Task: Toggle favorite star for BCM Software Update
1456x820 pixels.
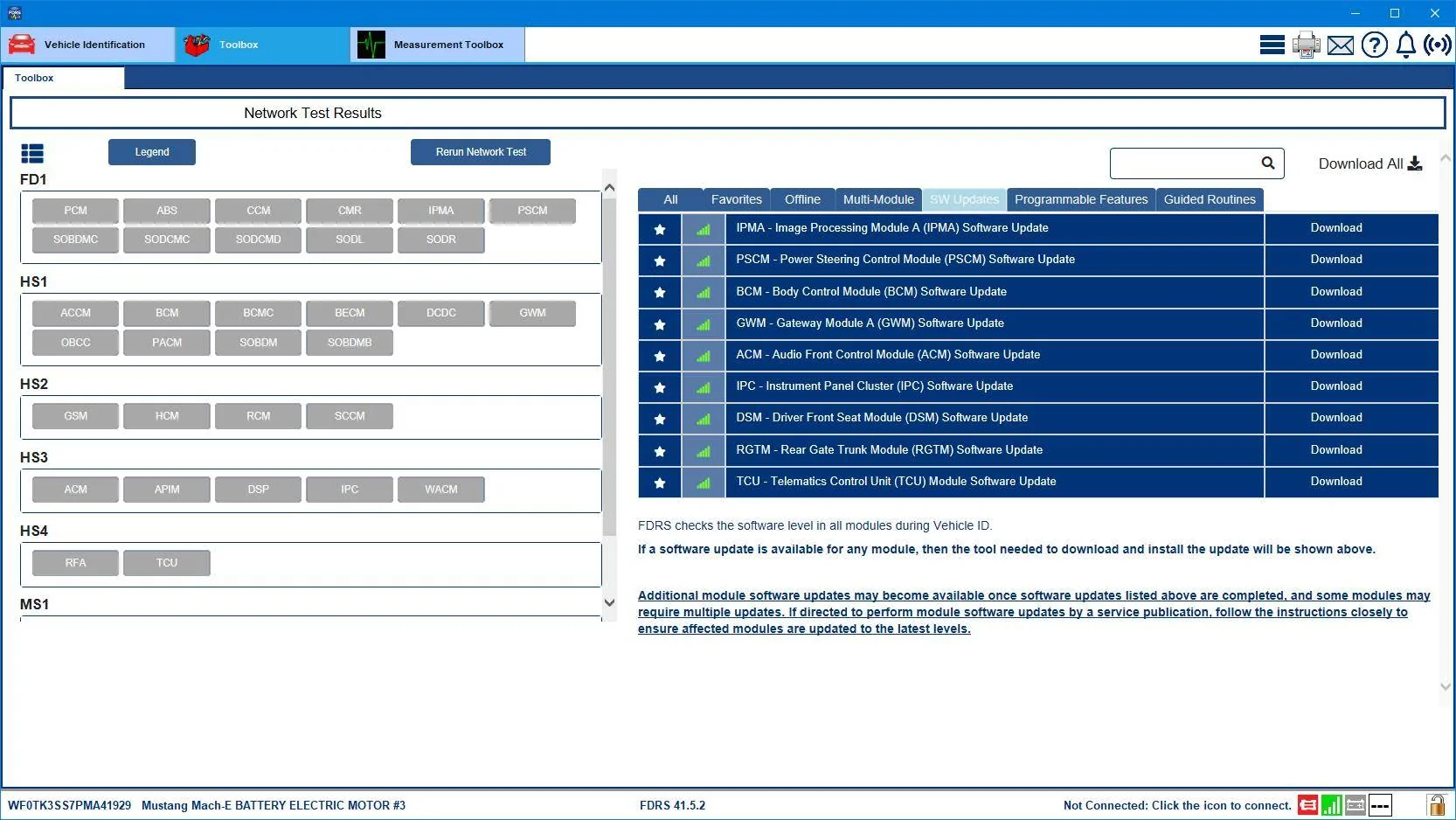Action: pyautogui.click(x=660, y=292)
